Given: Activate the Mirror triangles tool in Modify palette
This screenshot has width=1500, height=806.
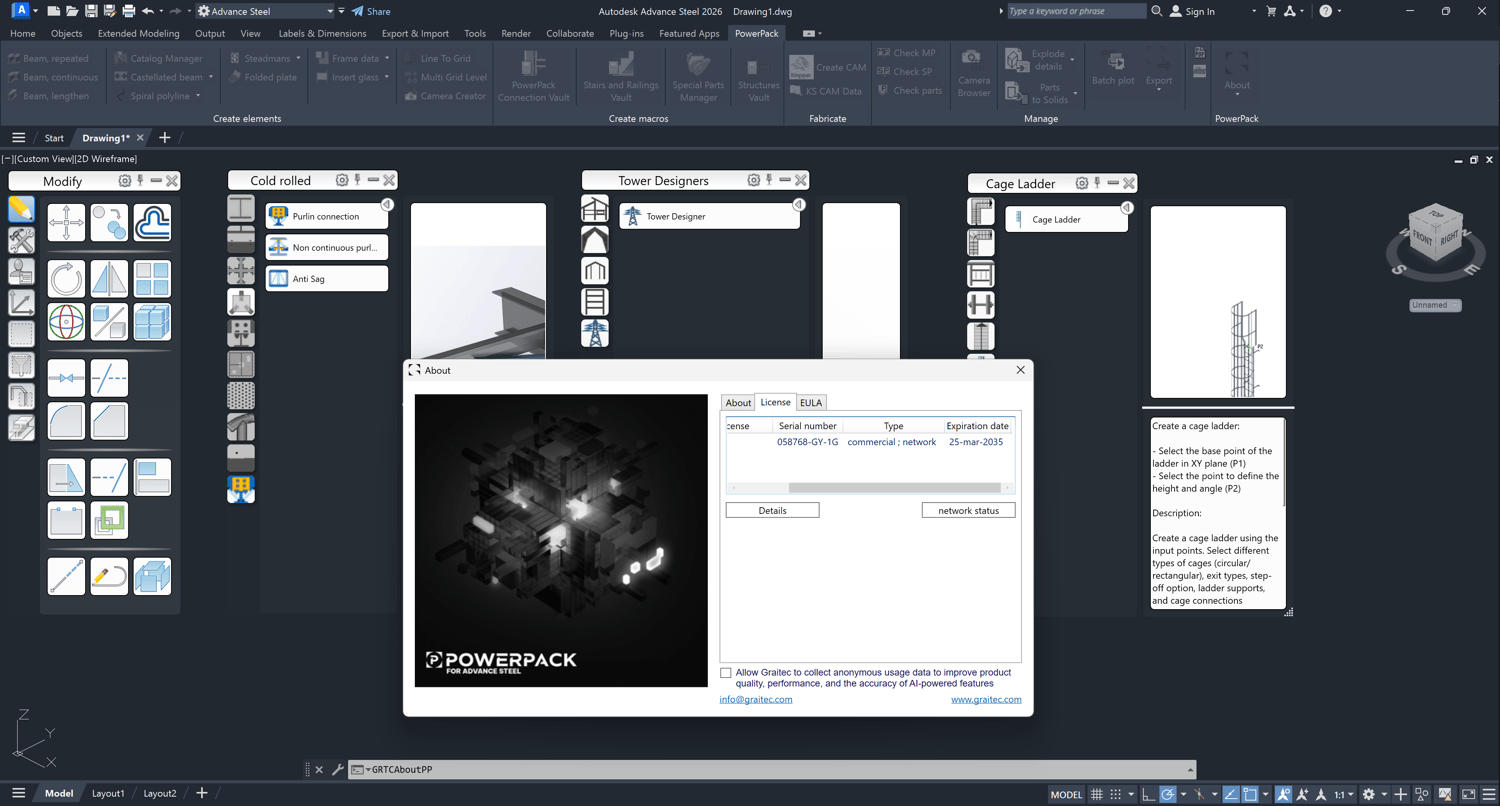Looking at the screenshot, I should (109, 279).
